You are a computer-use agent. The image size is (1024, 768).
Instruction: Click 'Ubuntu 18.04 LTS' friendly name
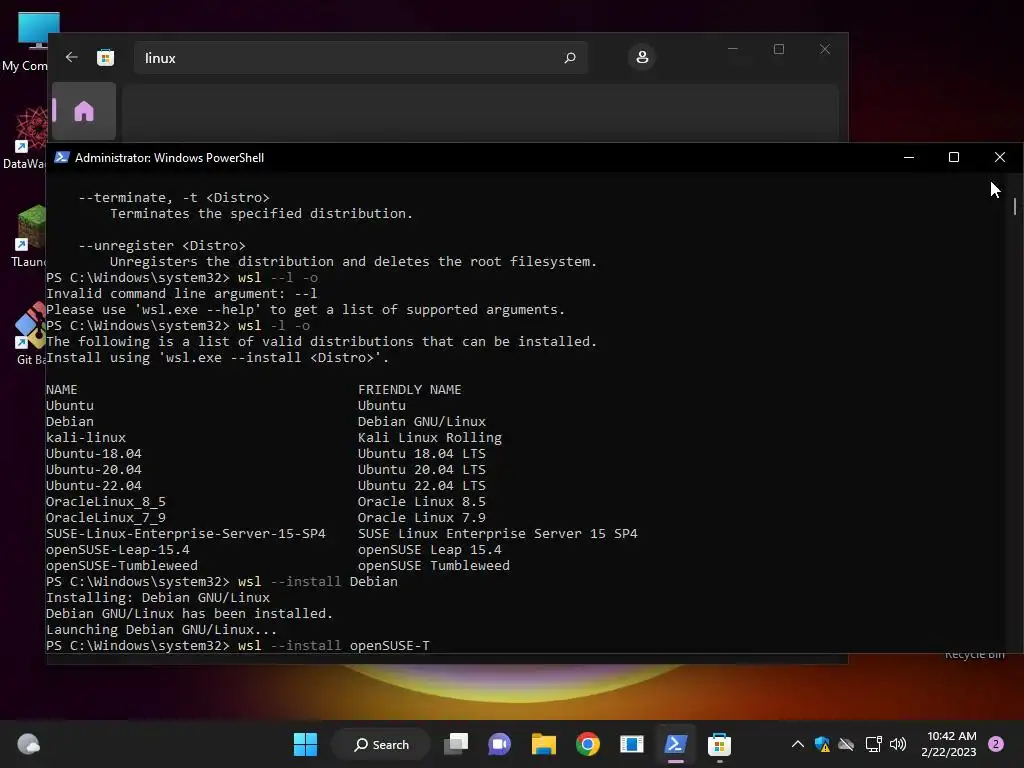pyautogui.click(x=421, y=453)
